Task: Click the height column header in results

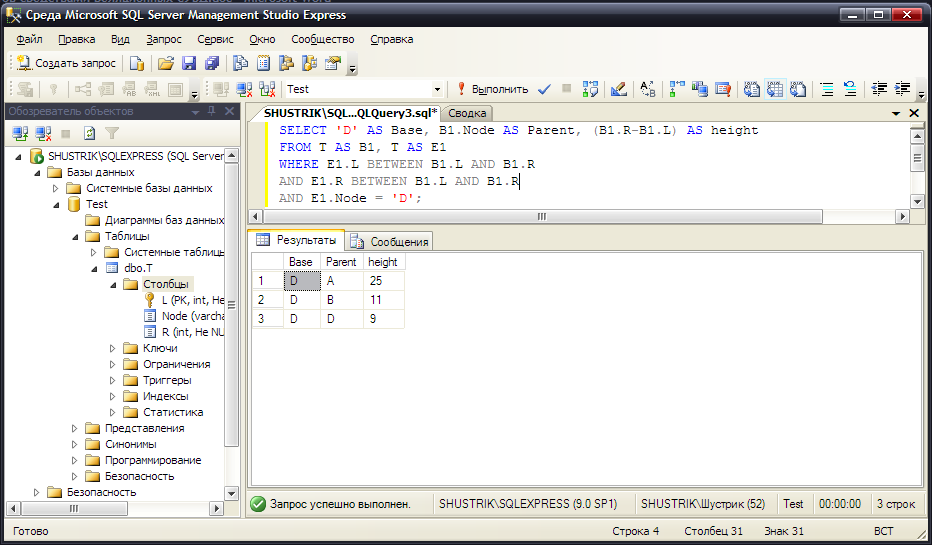Action: (x=383, y=262)
